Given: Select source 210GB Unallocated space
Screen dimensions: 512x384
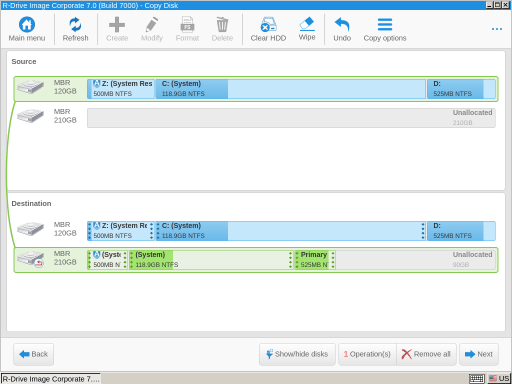Looking at the screenshot, I should pyautogui.click(x=291, y=118).
